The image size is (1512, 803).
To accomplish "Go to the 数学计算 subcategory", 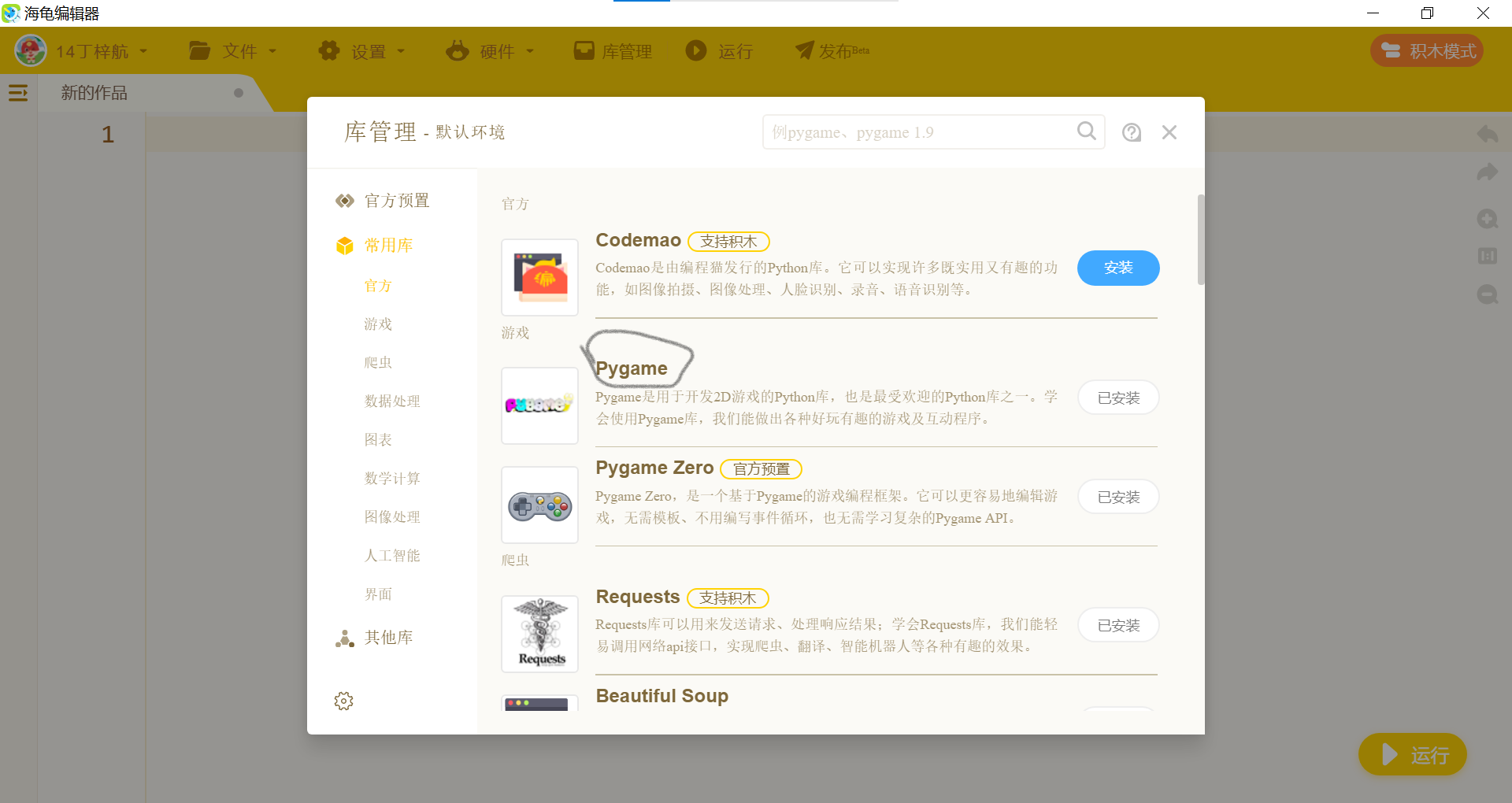I will (392, 479).
